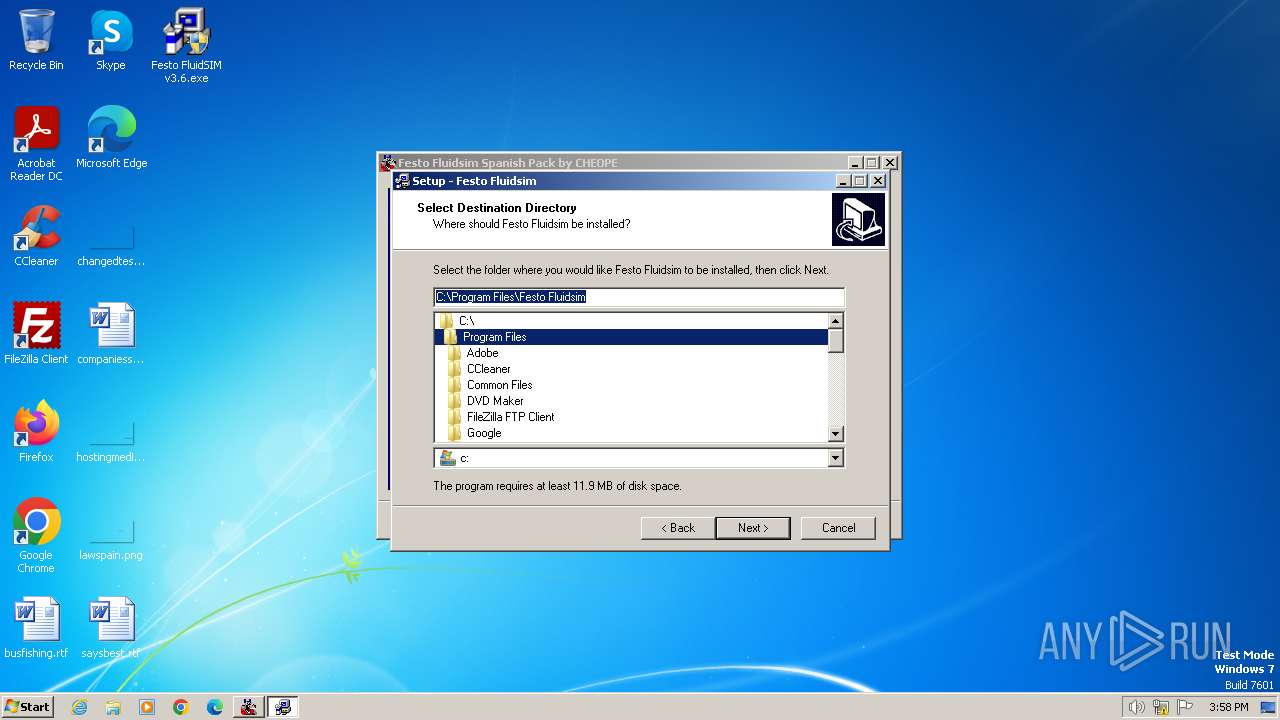Click the volume tray icon
The width and height of the screenshot is (1280, 720).
pos(1136,707)
